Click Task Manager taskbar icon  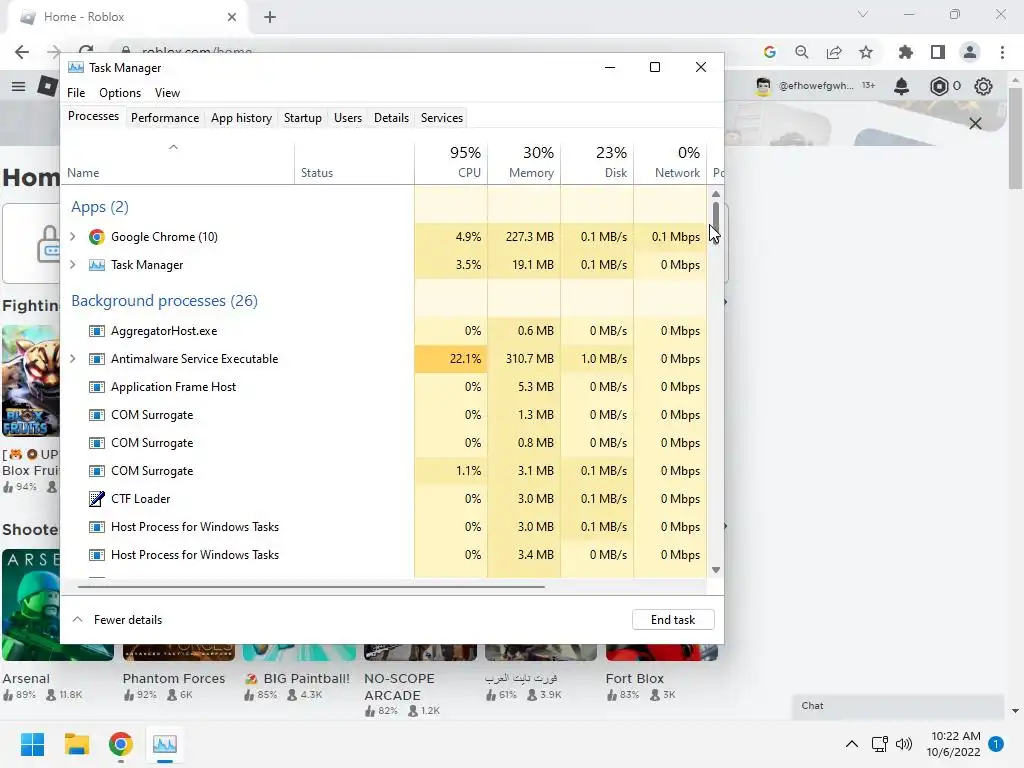(165, 744)
